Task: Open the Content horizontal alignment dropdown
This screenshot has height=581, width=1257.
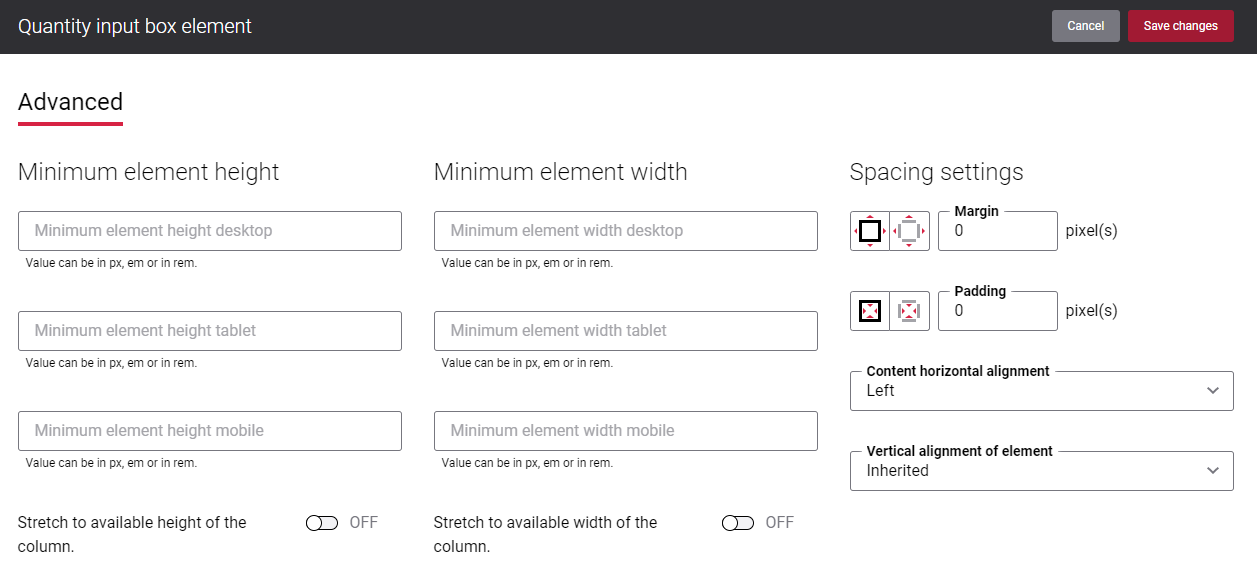Action: pos(1041,390)
